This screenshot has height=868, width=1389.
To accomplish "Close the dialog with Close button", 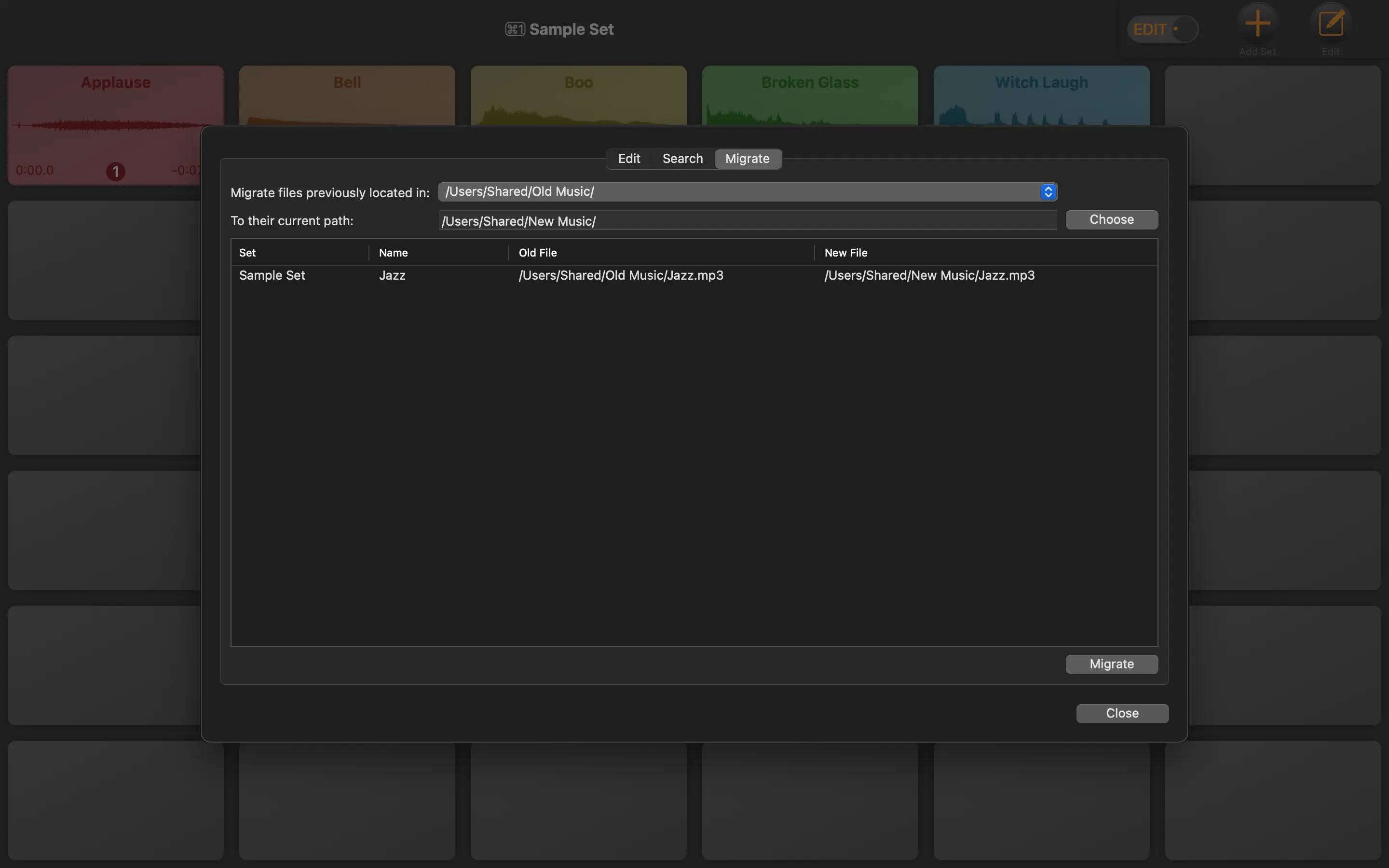I will [1122, 713].
